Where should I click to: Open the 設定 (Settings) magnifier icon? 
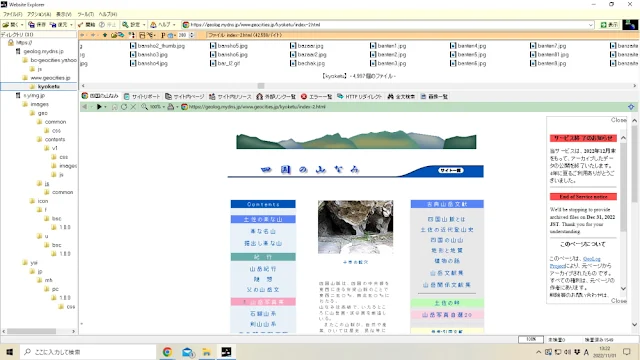pyautogui.click(x=125, y=25)
